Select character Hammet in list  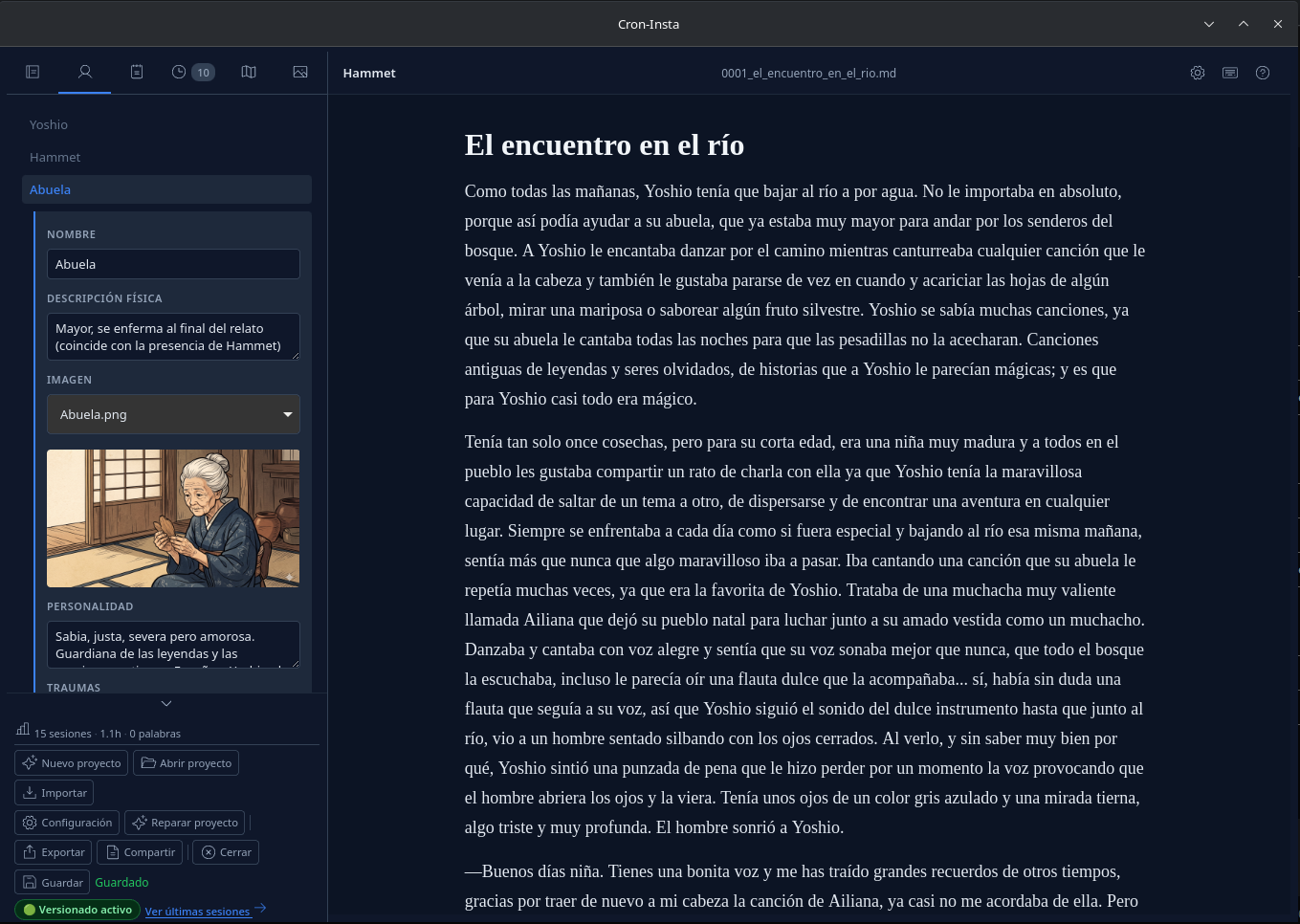click(x=166, y=157)
